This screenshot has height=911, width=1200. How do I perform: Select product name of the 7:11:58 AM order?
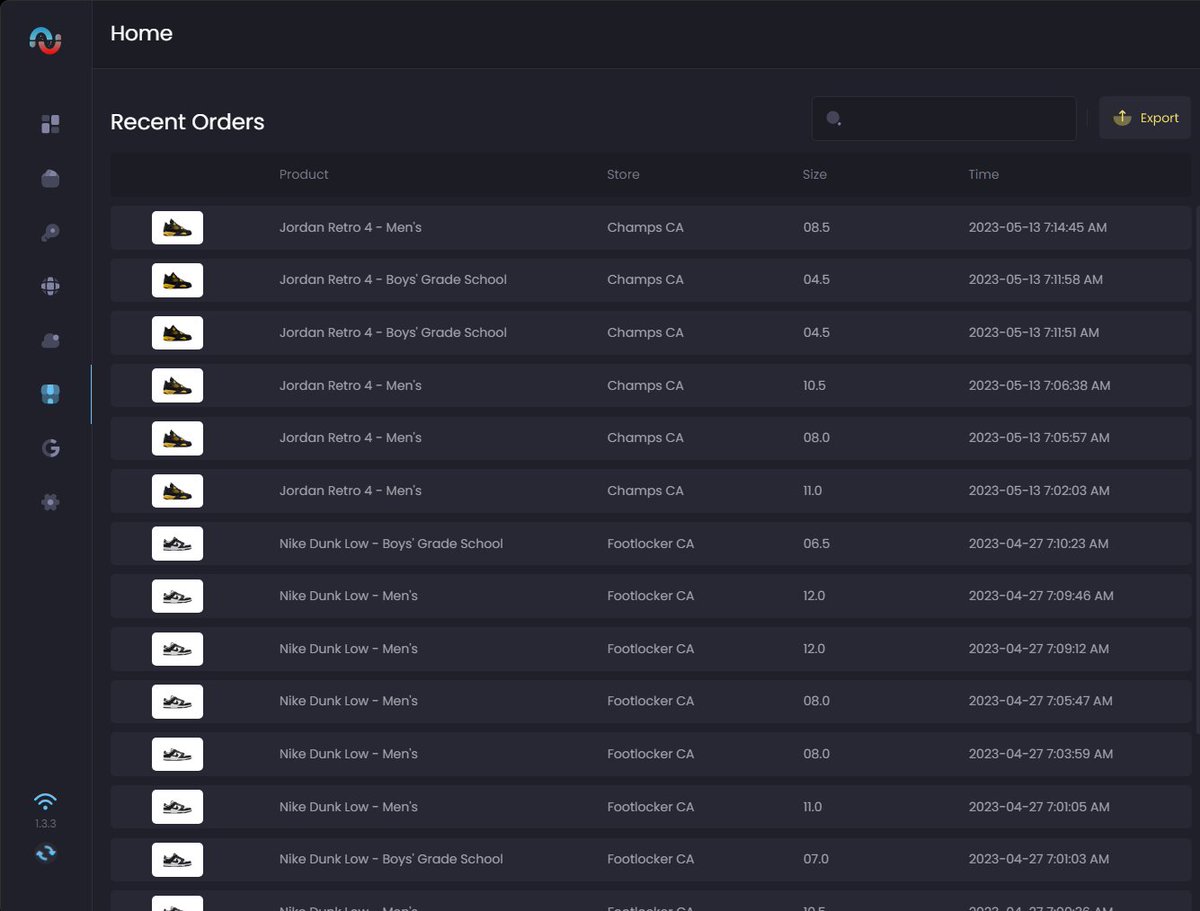(x=393, y=280)
